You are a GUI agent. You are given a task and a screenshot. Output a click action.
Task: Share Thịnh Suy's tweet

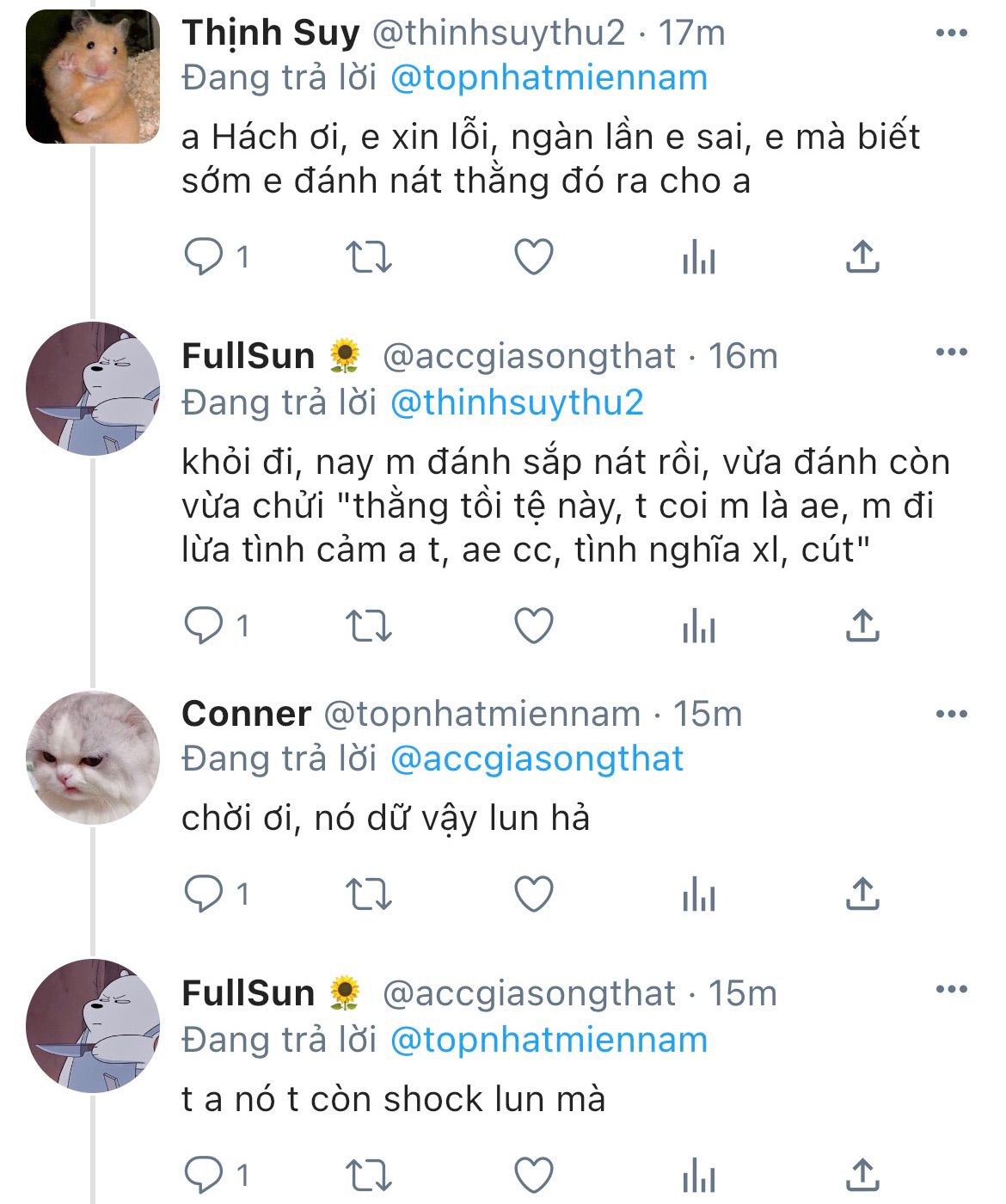click(862, 256)
